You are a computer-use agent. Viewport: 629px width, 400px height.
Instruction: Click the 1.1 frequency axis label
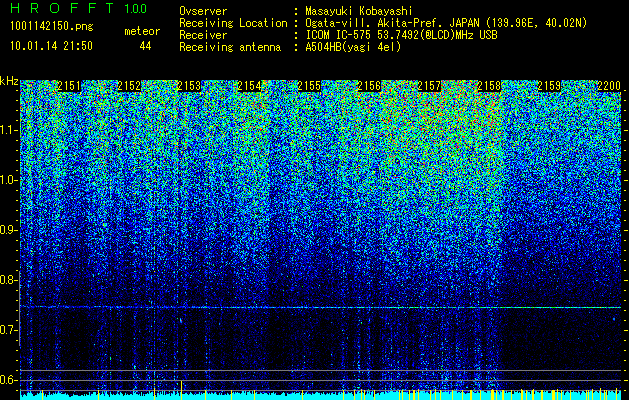click(9, 130)
